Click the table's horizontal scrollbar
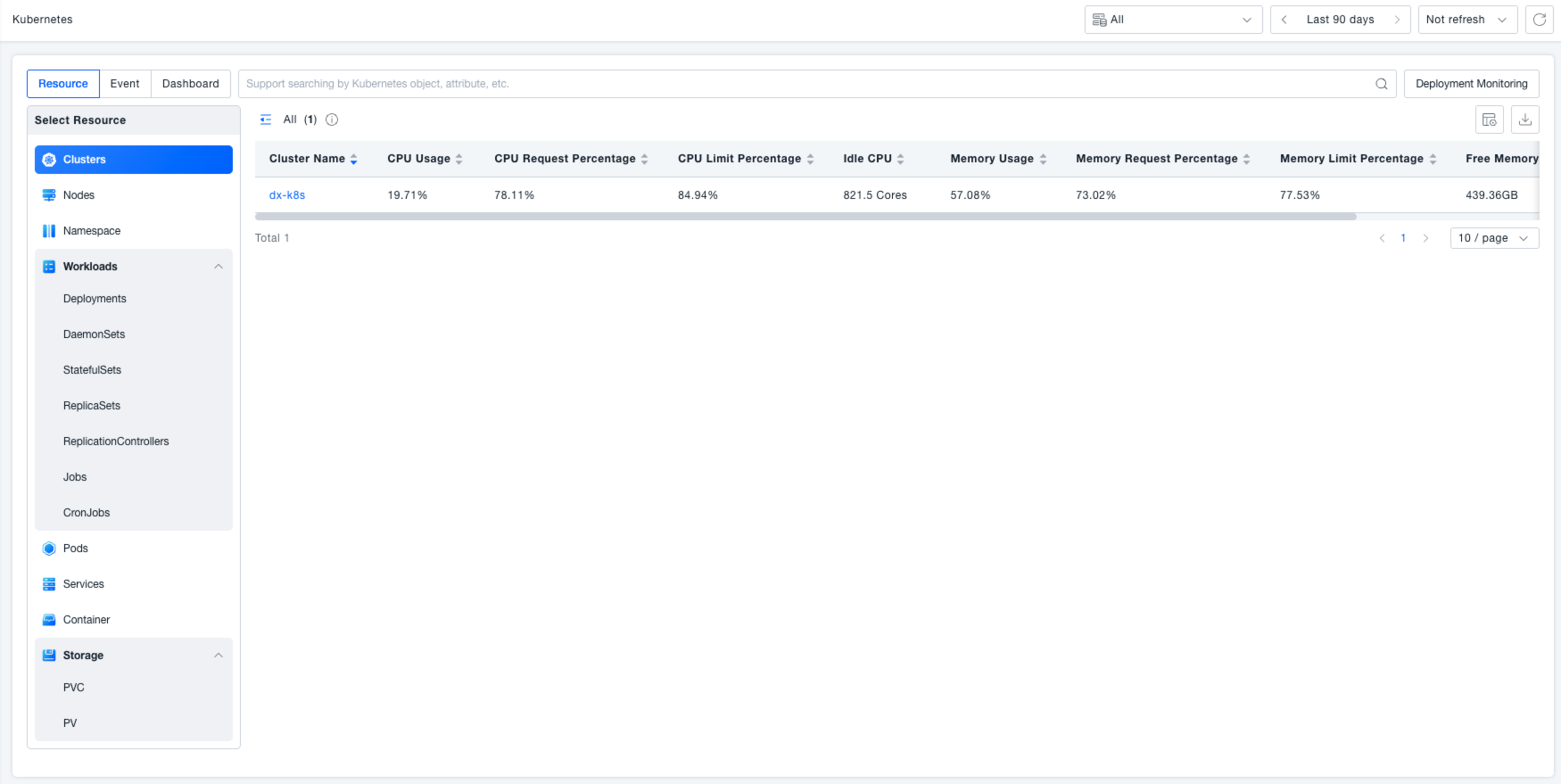Image resolution: width=1561 pixels, height=784 pixels. tap(805, 217)
